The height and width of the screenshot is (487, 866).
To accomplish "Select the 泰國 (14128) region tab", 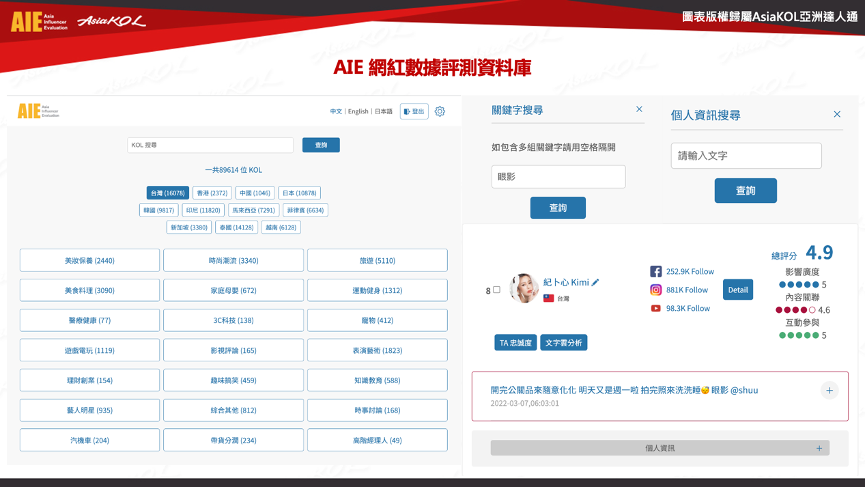I will click(236, 227).
